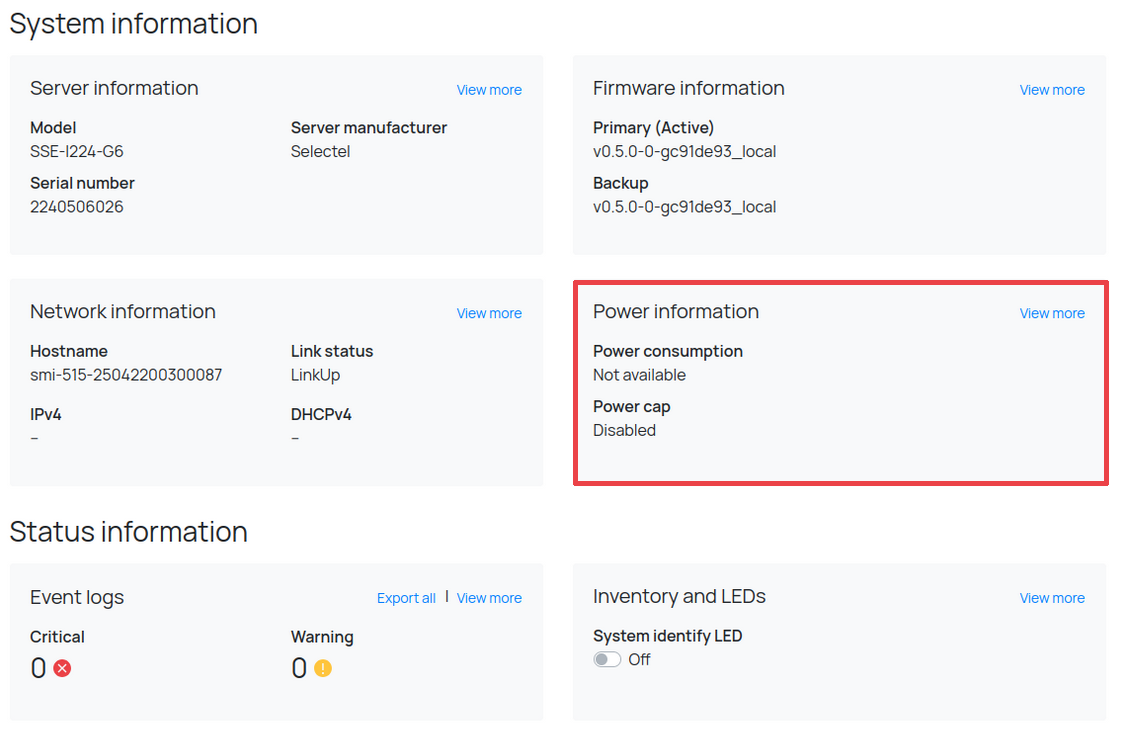Click the Critical events count number
This screenshot has height=748, width=1137.
[38, 668]
